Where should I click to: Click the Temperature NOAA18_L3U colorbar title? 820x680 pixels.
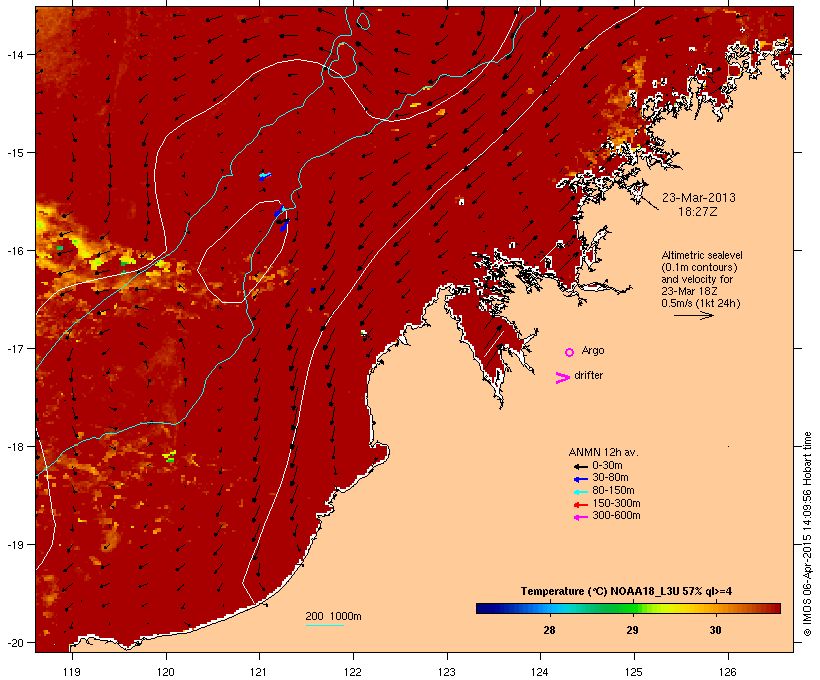pos(626,591)
